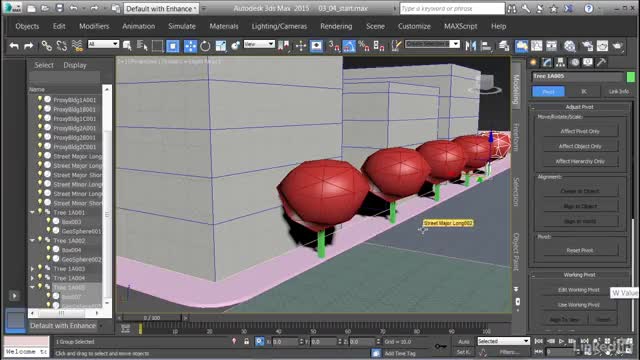
Task: Collapse the Tree 1A001 group
Action: (x=32, y=213)
